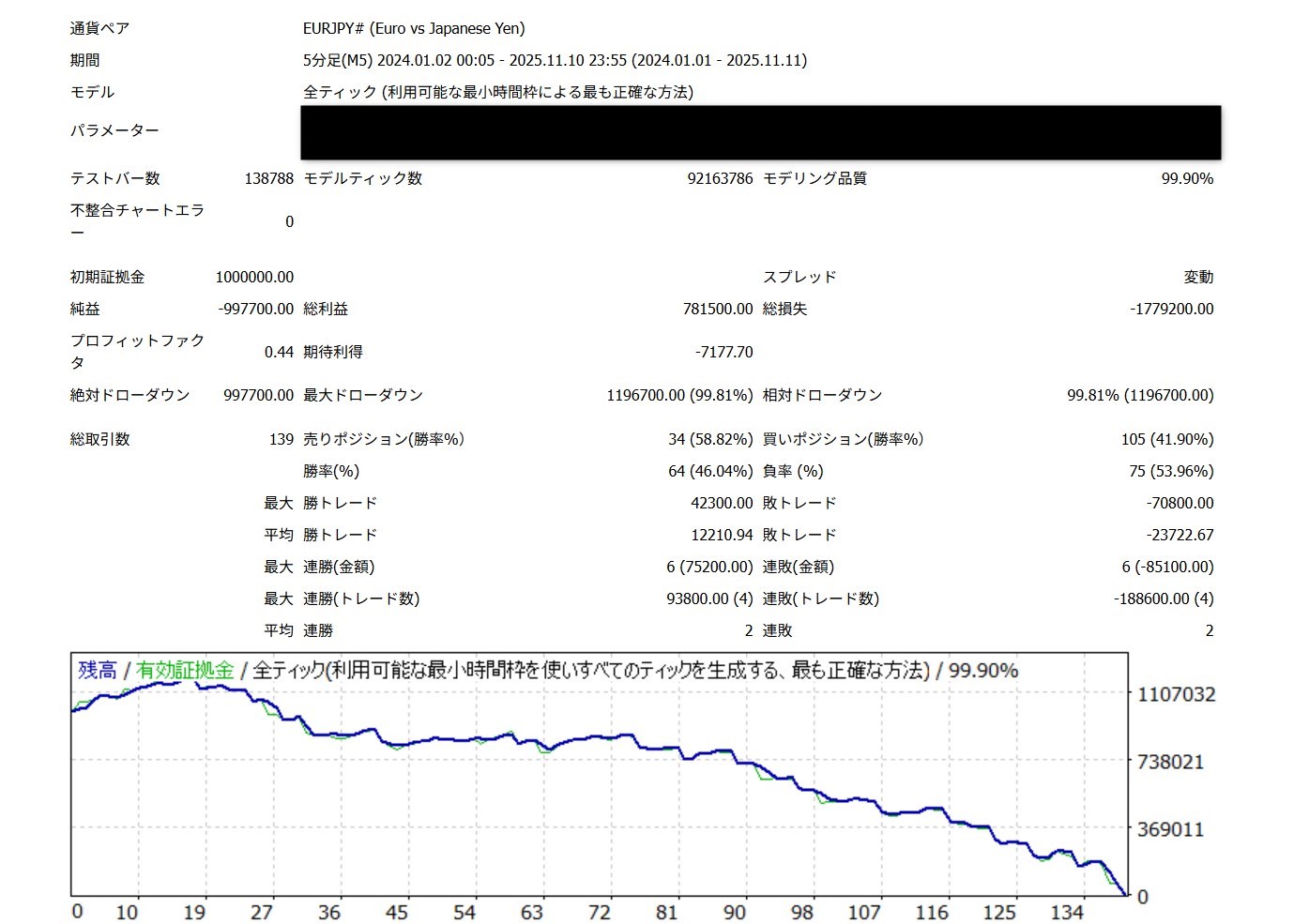Click the 期待利得 value -7177.70

723,352
